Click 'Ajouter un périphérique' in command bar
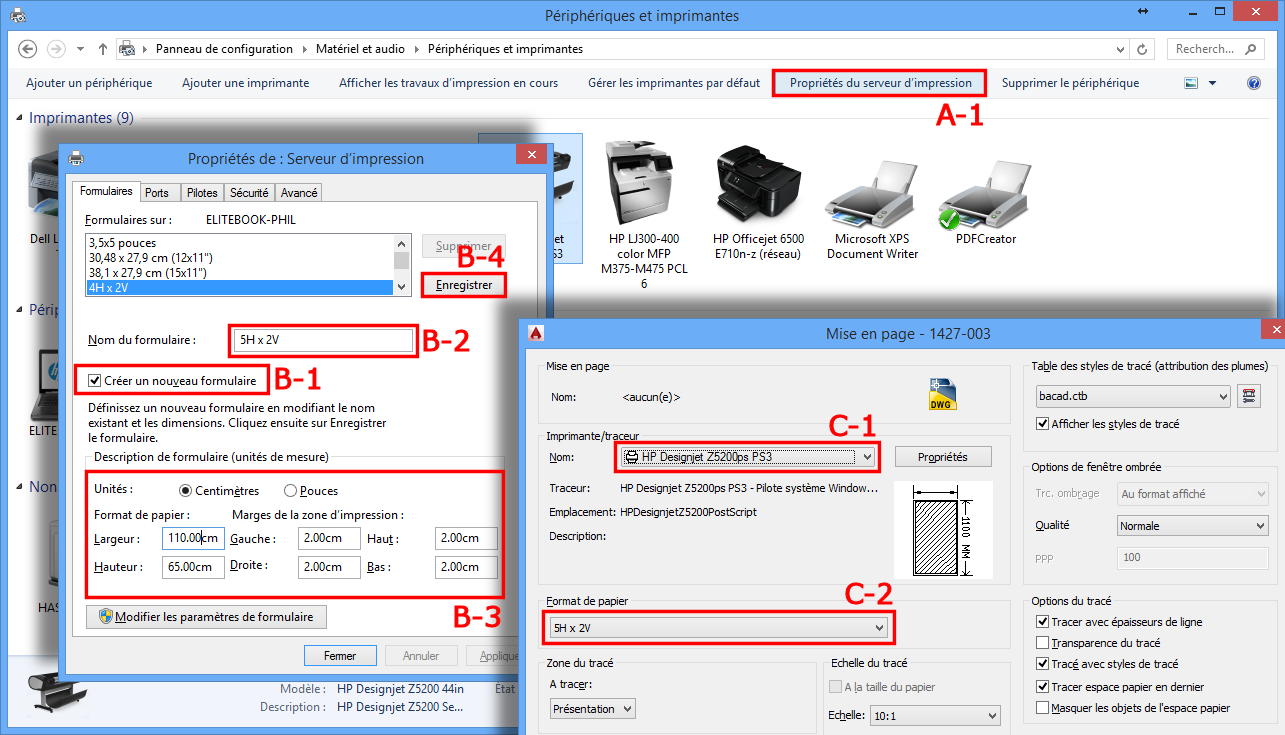This screenshot has width=1285, height=735. pos(89,83)
